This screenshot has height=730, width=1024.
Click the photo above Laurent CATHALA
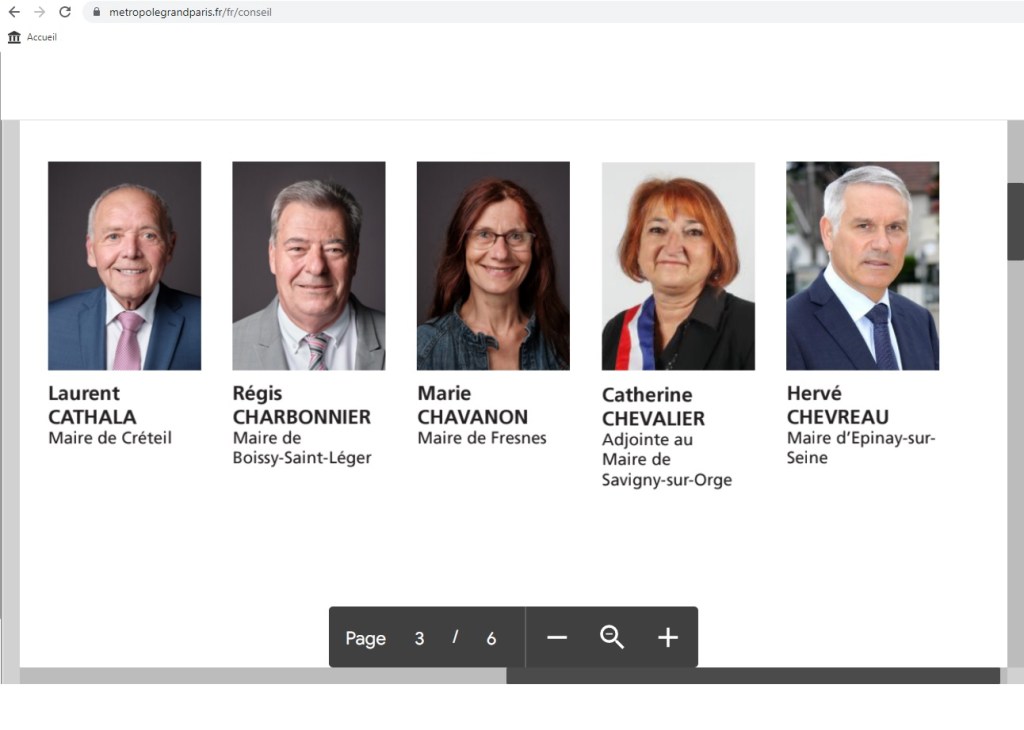(x=124, y=266)
